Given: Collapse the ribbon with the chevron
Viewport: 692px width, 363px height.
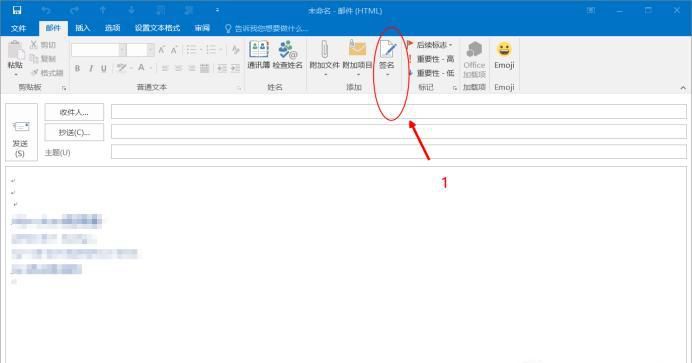Looking at the screenshot, I should 683,88.
